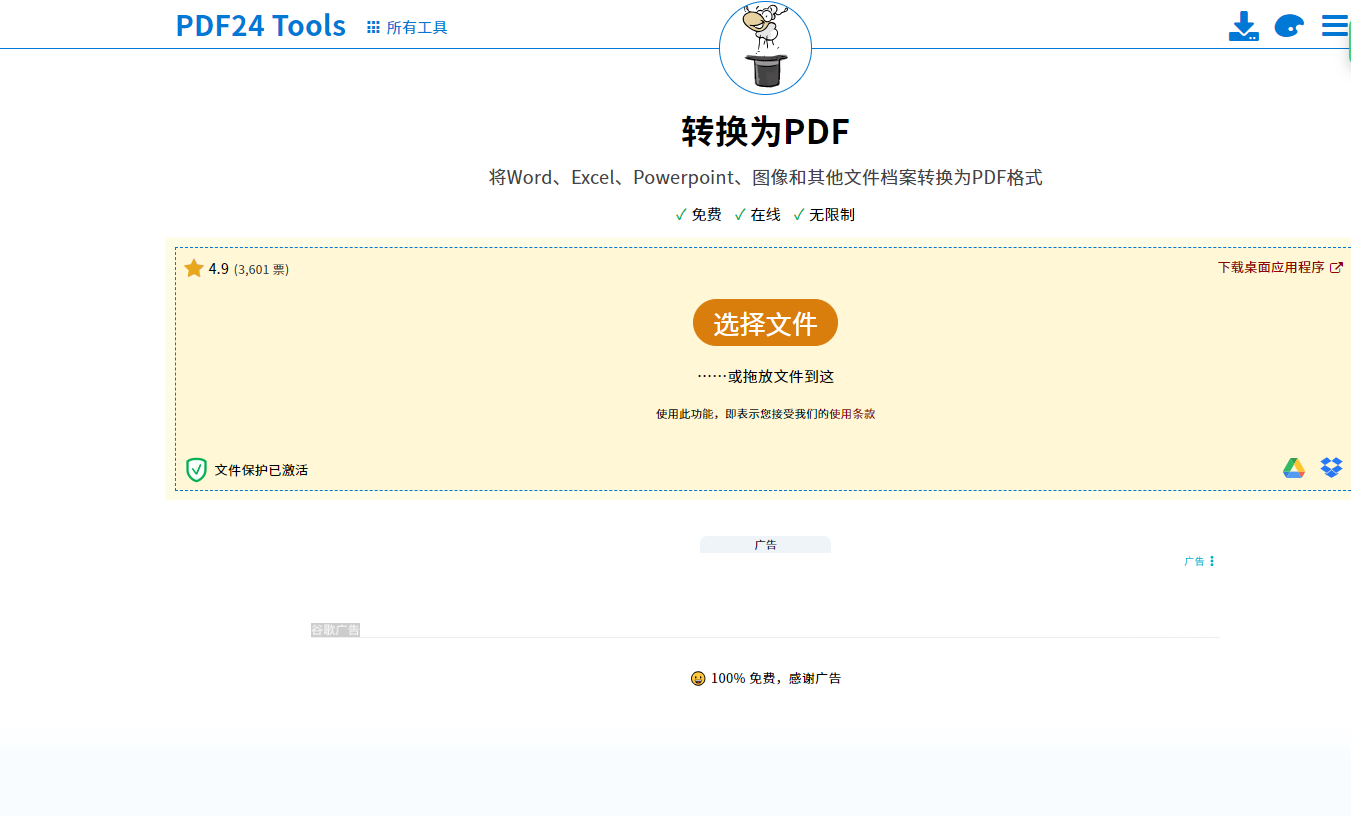This screenshot has height=816, width=1351.
Task: Open the ad options three-dot menu
Action: pos(1212,561)
